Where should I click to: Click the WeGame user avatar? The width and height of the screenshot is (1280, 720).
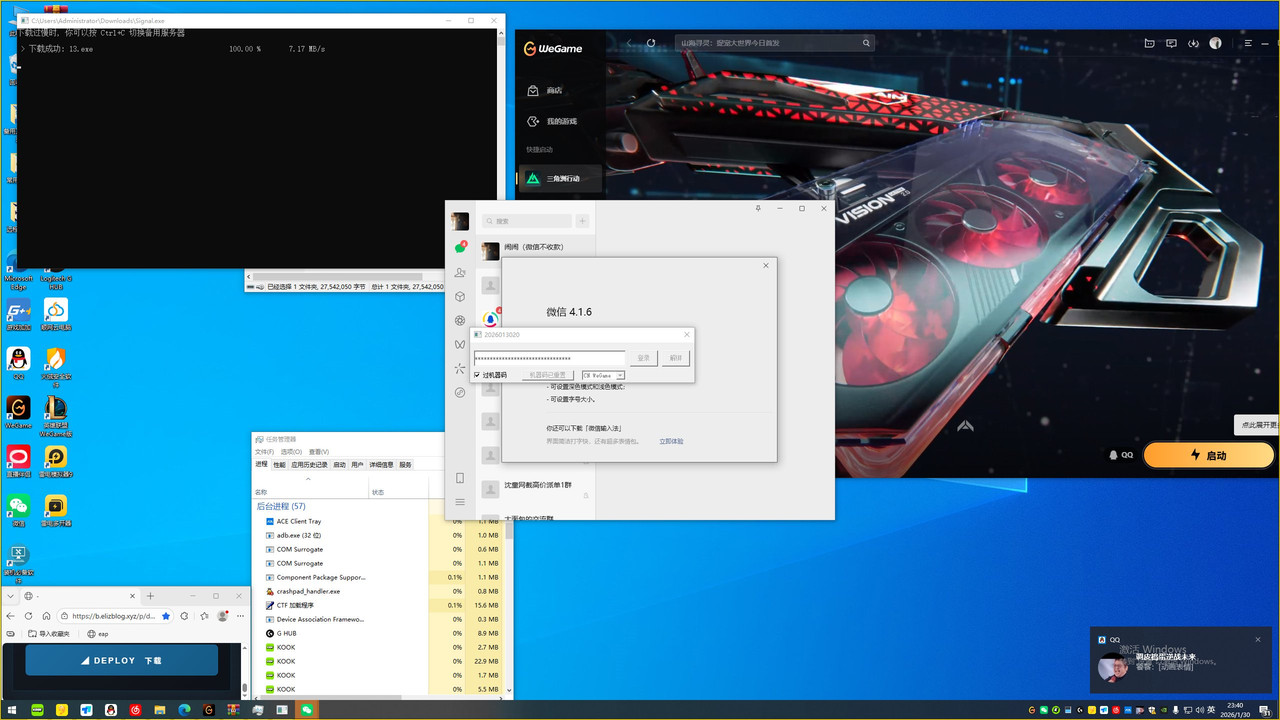pyautogui.click(x=1216, y=43)
